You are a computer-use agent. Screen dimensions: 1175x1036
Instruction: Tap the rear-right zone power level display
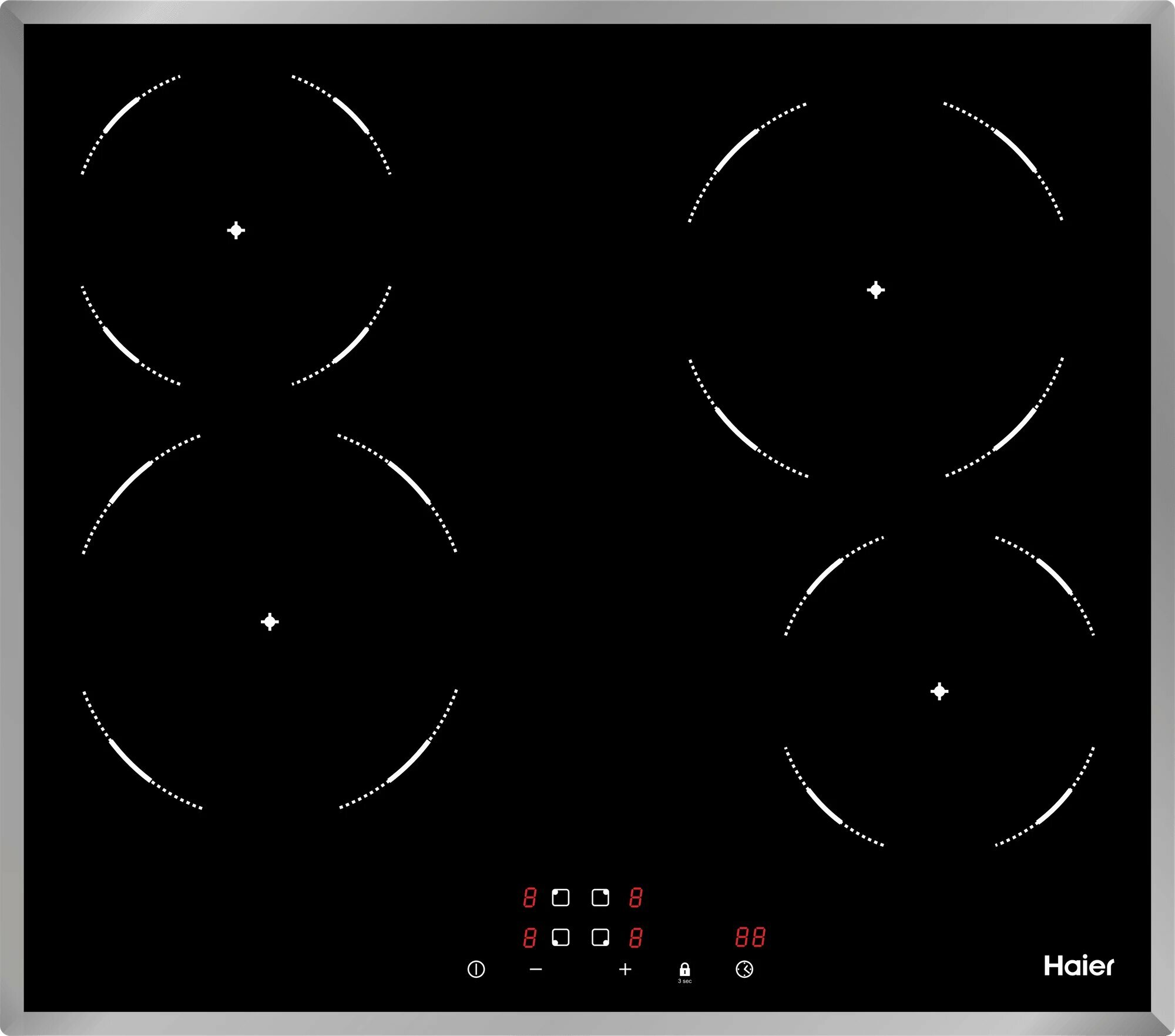[x=635, y=897]
